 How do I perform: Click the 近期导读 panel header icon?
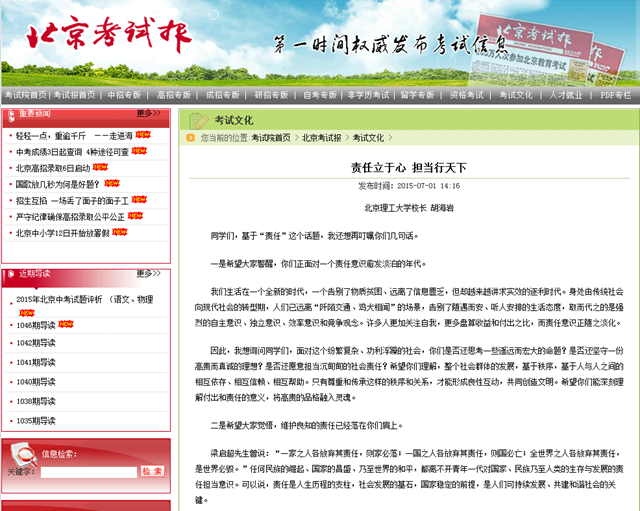click(x=11, y=273)
